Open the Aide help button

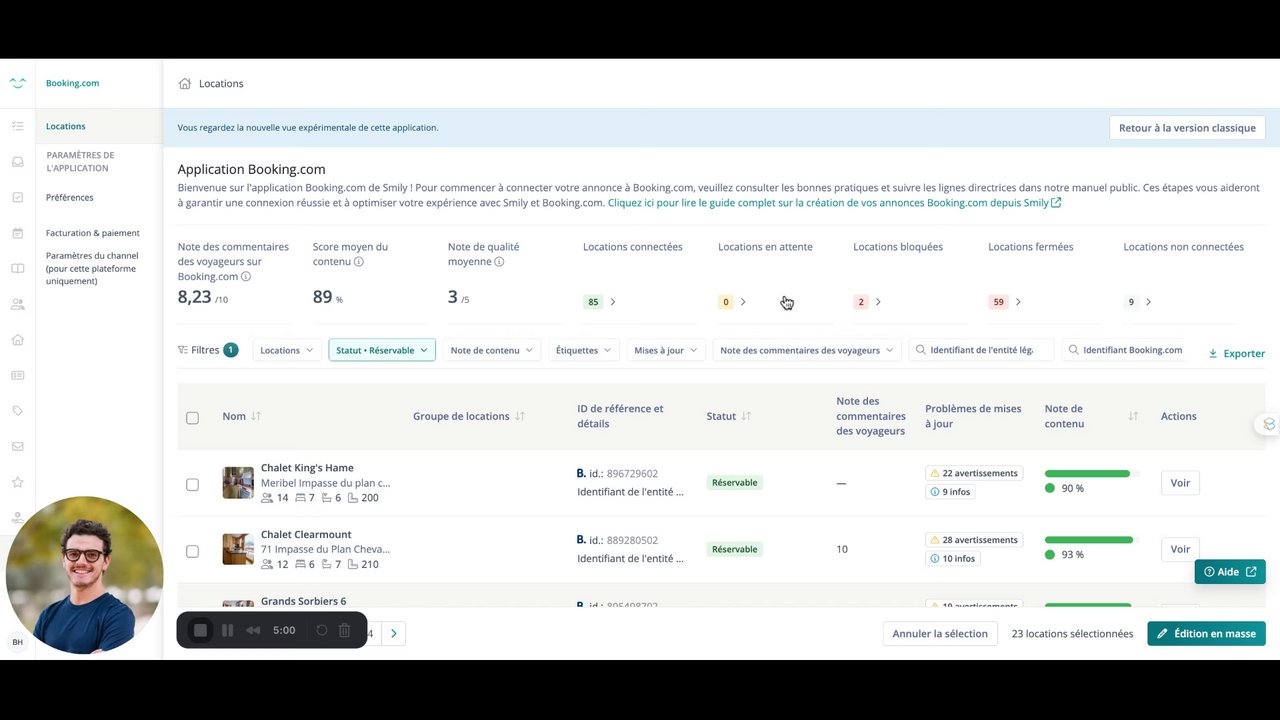[x=1230, y=572]
